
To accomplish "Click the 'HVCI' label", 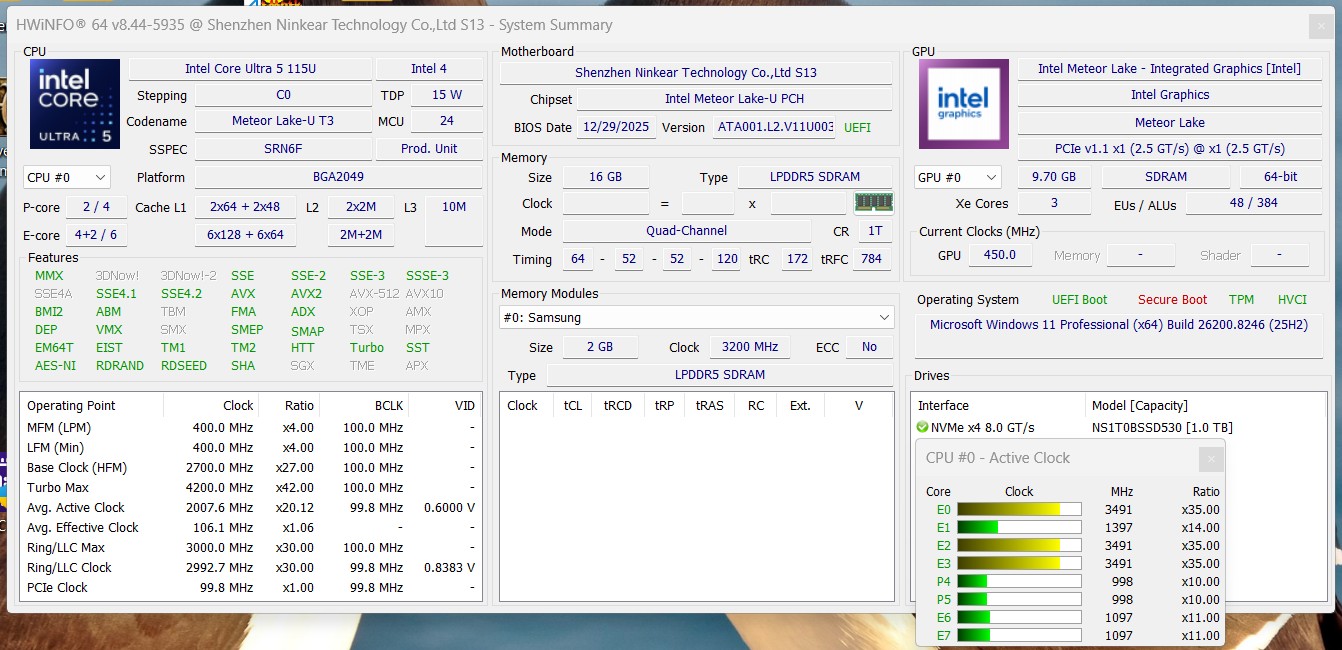I will pos(1292,300).
